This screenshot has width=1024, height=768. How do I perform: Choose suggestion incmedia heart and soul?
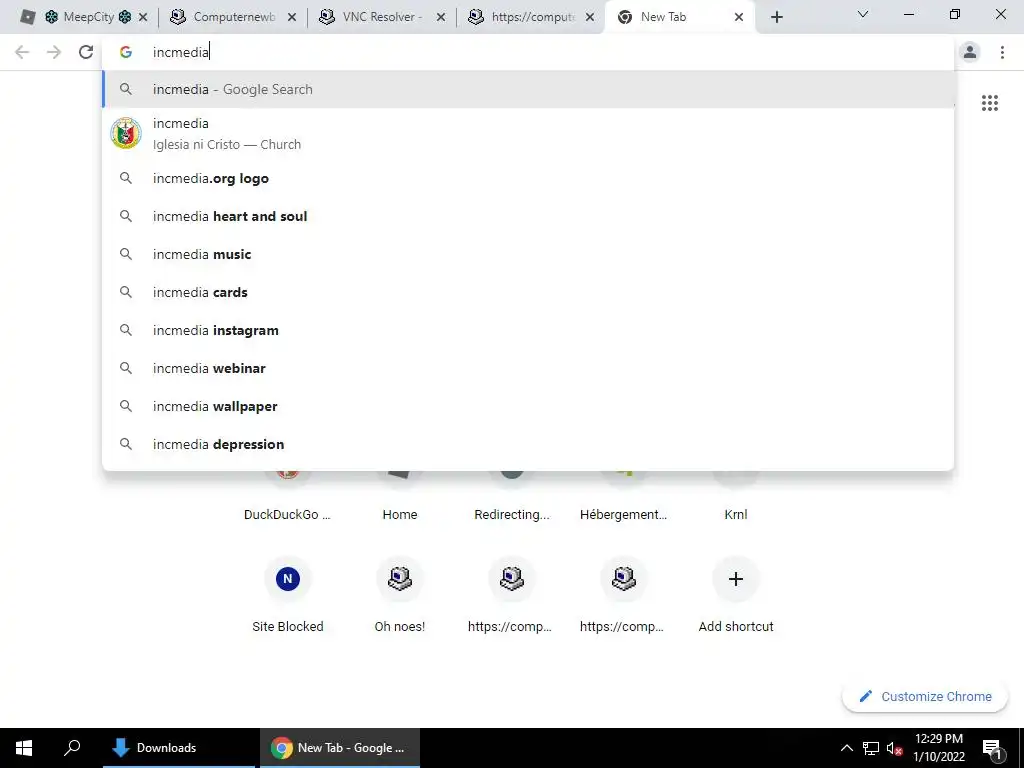click(x=528, y=216)
